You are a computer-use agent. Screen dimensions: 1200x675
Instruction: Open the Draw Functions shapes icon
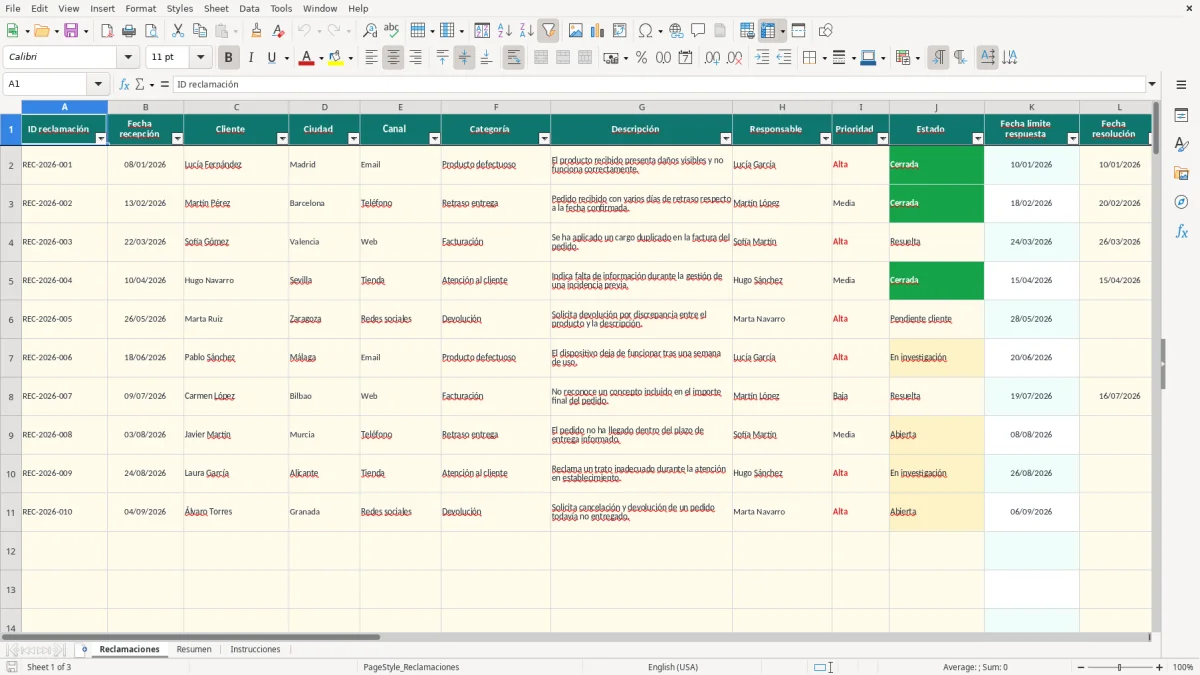(x=825, y=31)
